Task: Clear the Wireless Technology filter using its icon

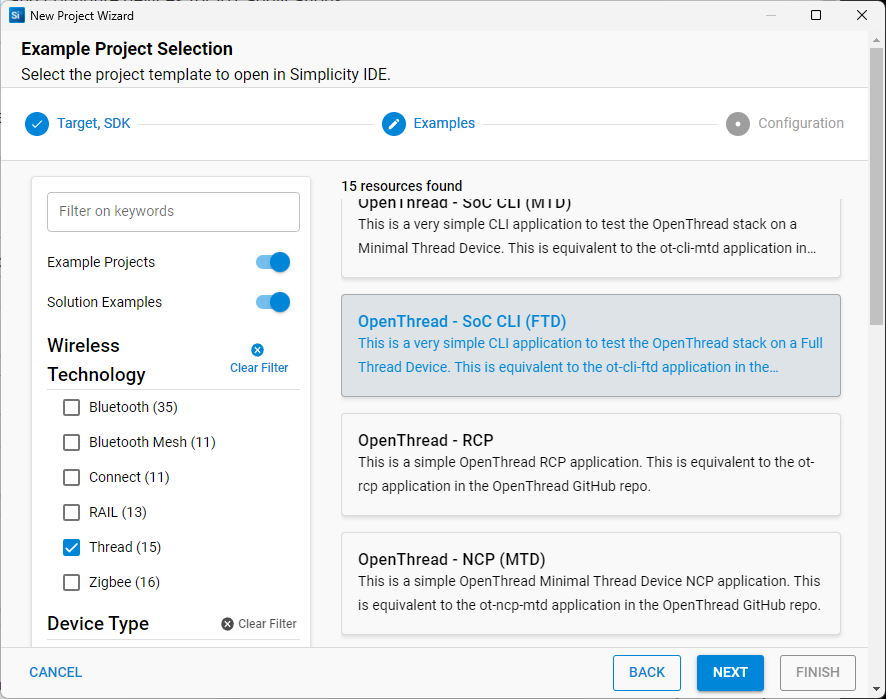Action: 258,349
